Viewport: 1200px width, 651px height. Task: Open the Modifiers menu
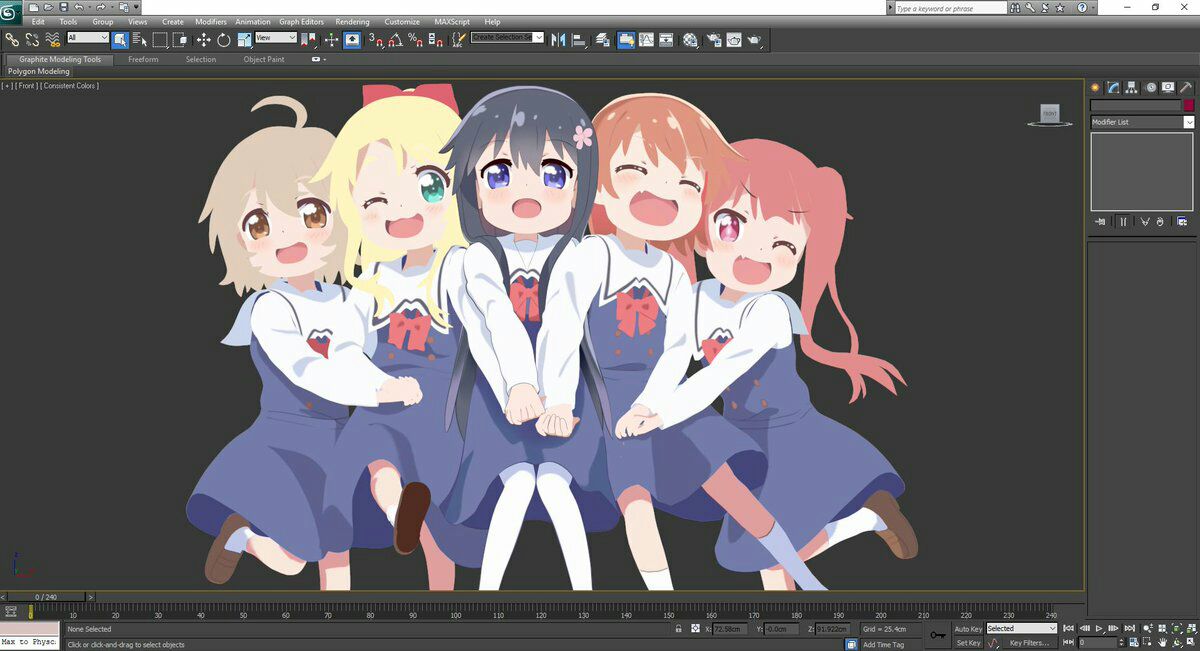point(211,21)
